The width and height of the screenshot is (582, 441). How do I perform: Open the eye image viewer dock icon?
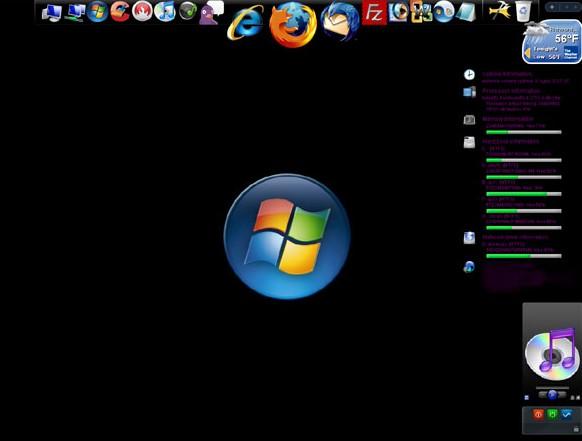398,12
